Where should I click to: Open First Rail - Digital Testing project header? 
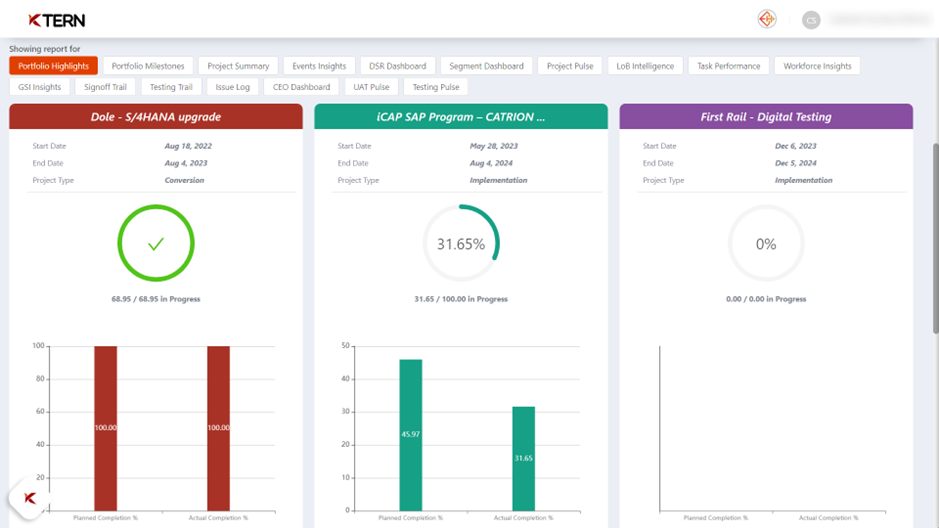[x=766, y=117]
